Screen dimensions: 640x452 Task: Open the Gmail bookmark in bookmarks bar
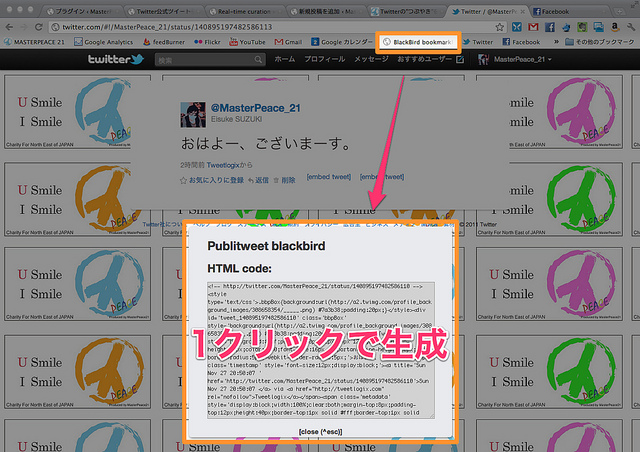click(288, 42)
